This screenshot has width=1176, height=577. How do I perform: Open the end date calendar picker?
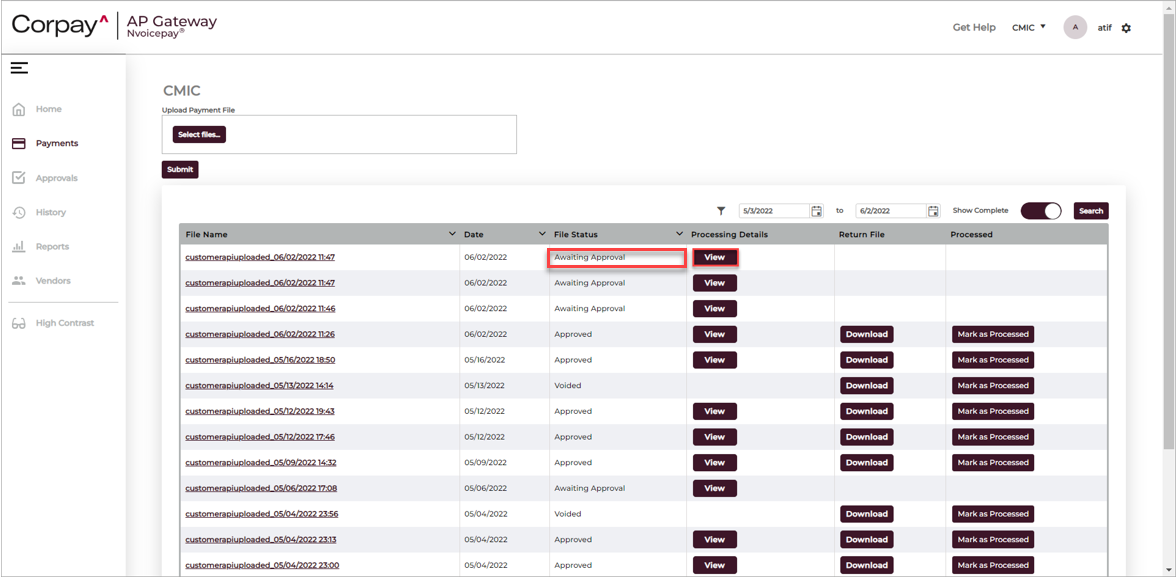click(x=933, y=211)
